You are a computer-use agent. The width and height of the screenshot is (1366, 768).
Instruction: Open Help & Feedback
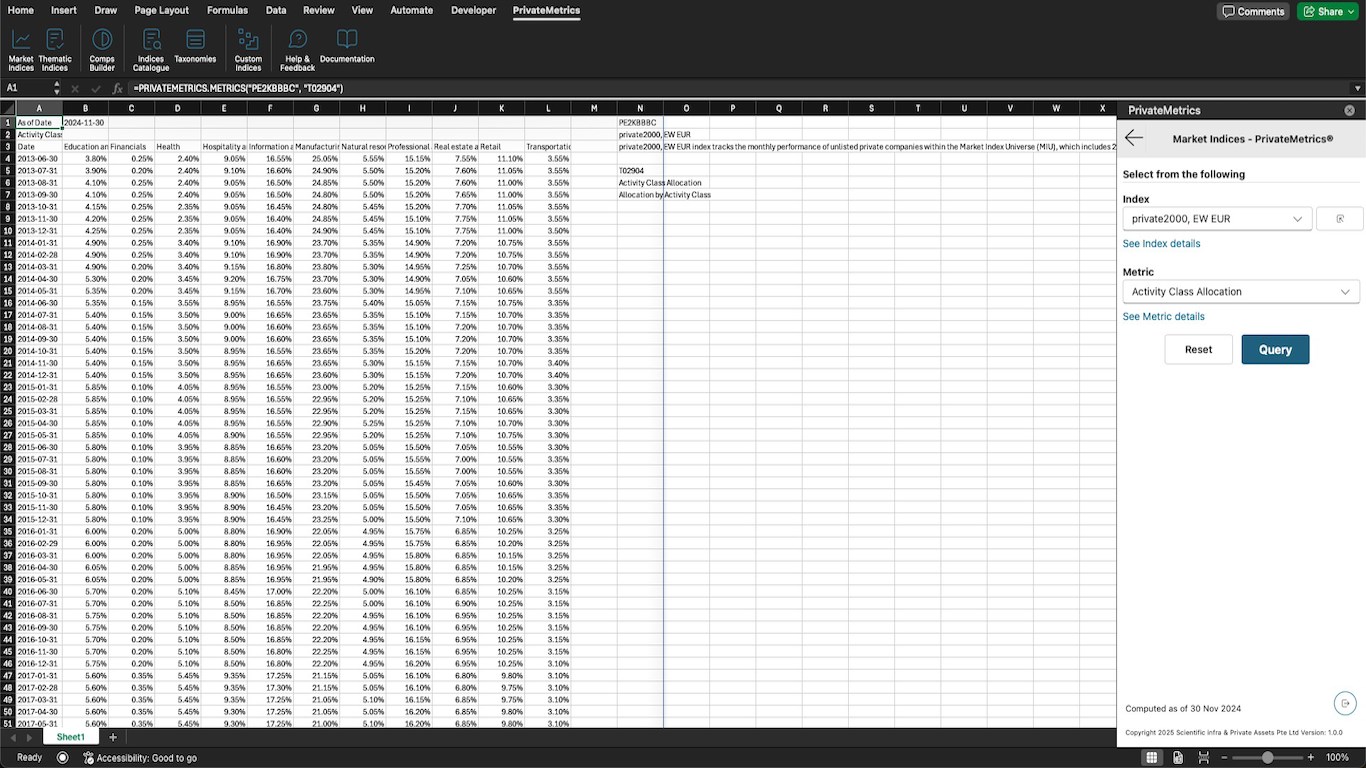pos(297,50)
